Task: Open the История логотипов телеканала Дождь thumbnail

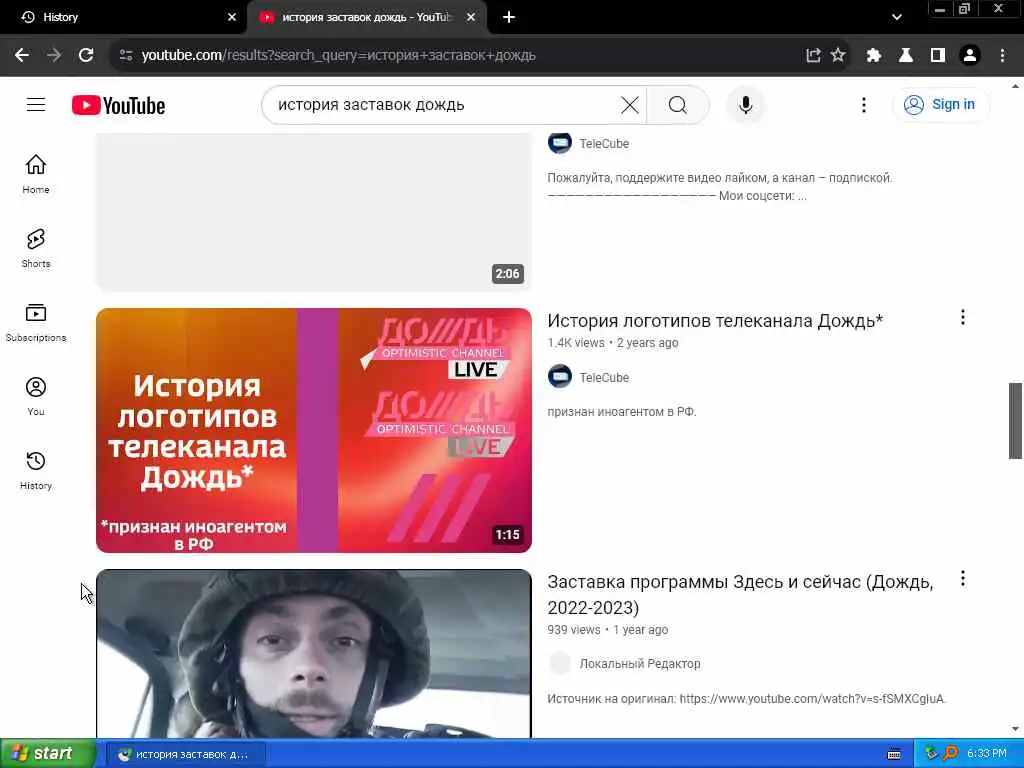Action: [313, 430]
